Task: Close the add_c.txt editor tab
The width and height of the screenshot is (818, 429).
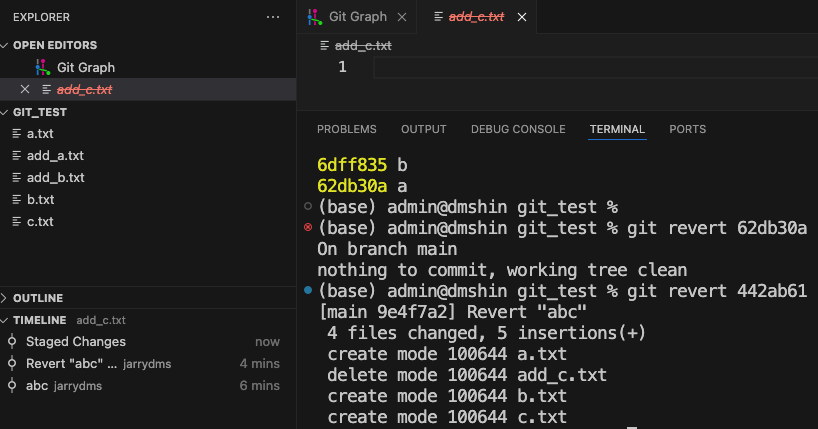Action: point(522,17)
